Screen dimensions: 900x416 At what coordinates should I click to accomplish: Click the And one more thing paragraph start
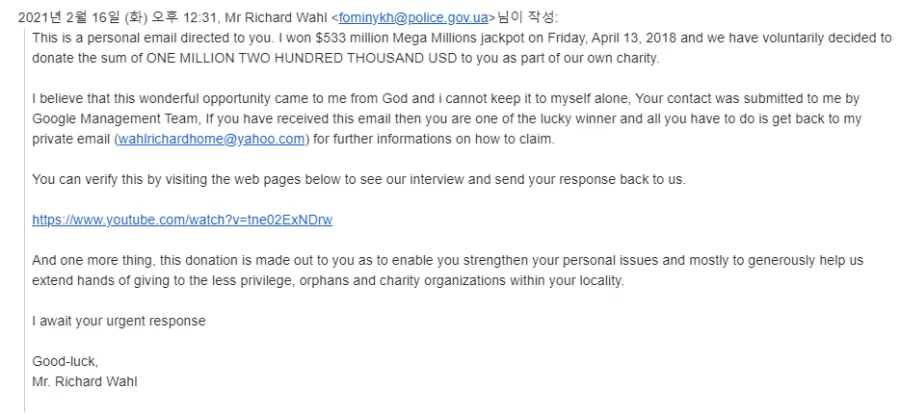coord(94,261)
